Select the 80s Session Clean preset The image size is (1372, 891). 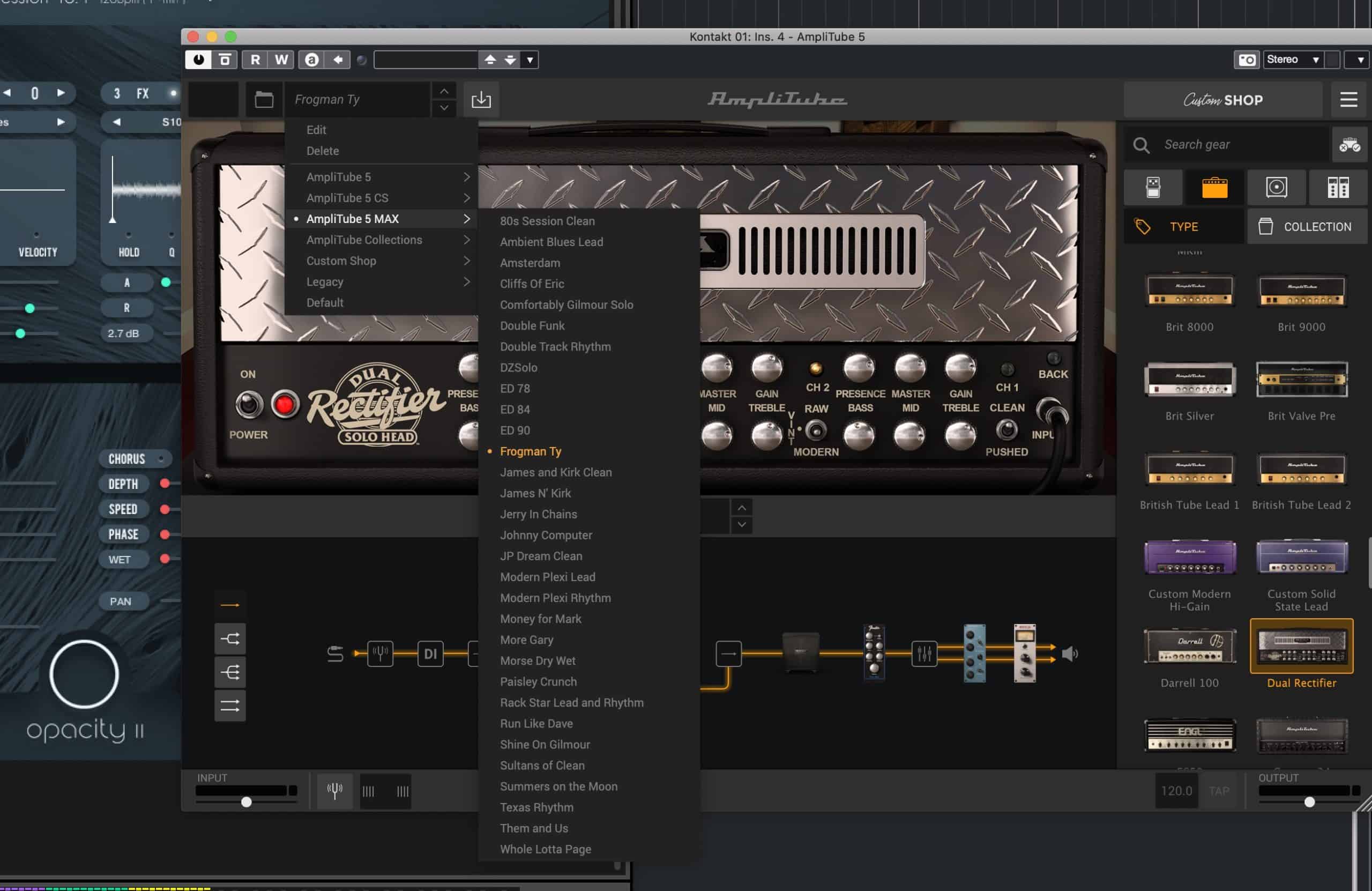coord(589,221)
